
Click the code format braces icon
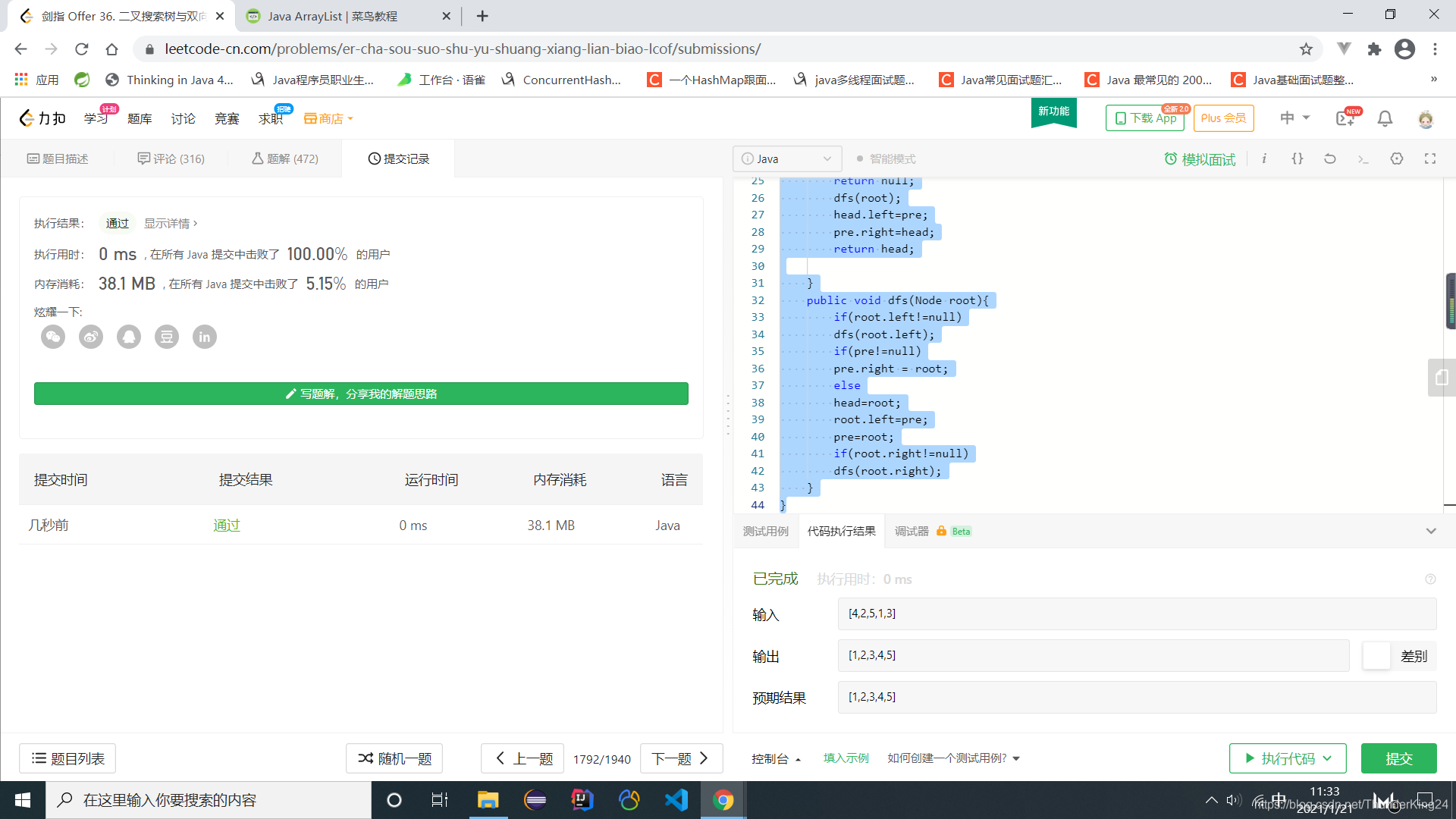(x=1298, y=158)
